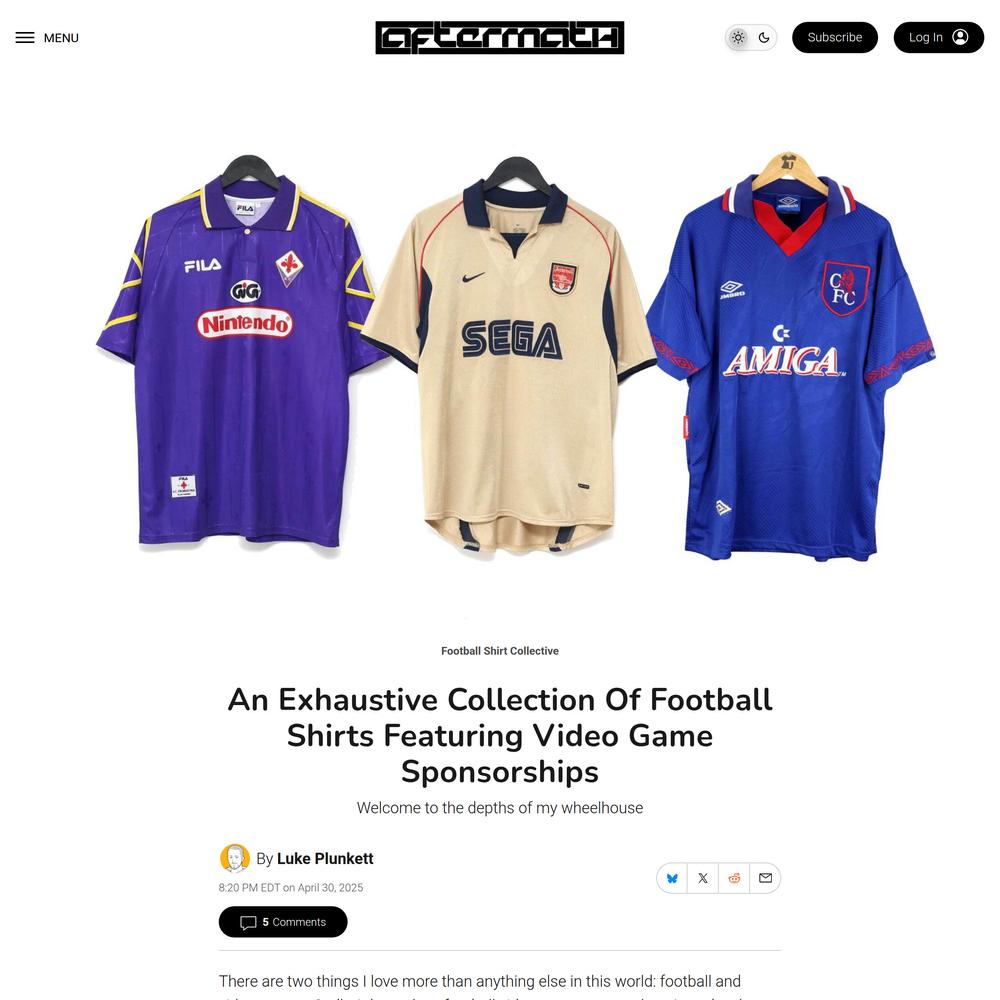Share article on X

click(x=703, y=878)
